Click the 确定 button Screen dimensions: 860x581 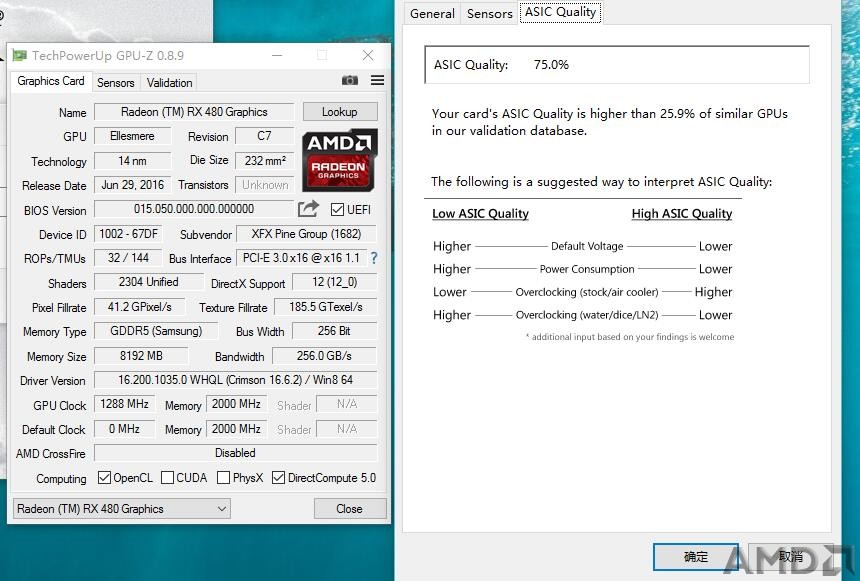coord(695,557)
